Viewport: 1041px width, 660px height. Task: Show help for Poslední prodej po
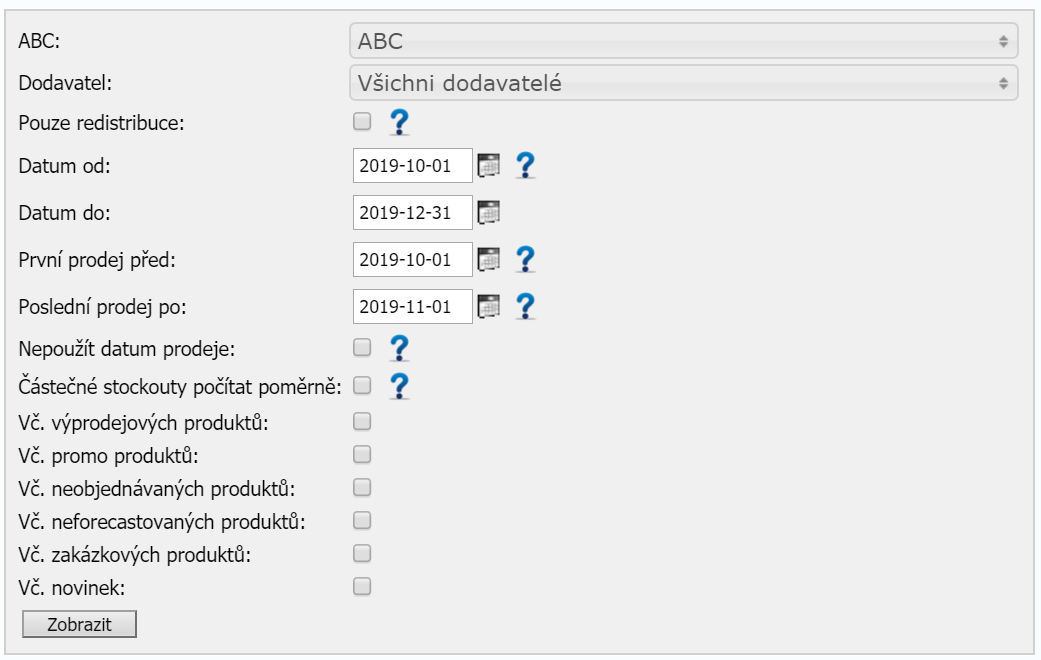(526, 306)
